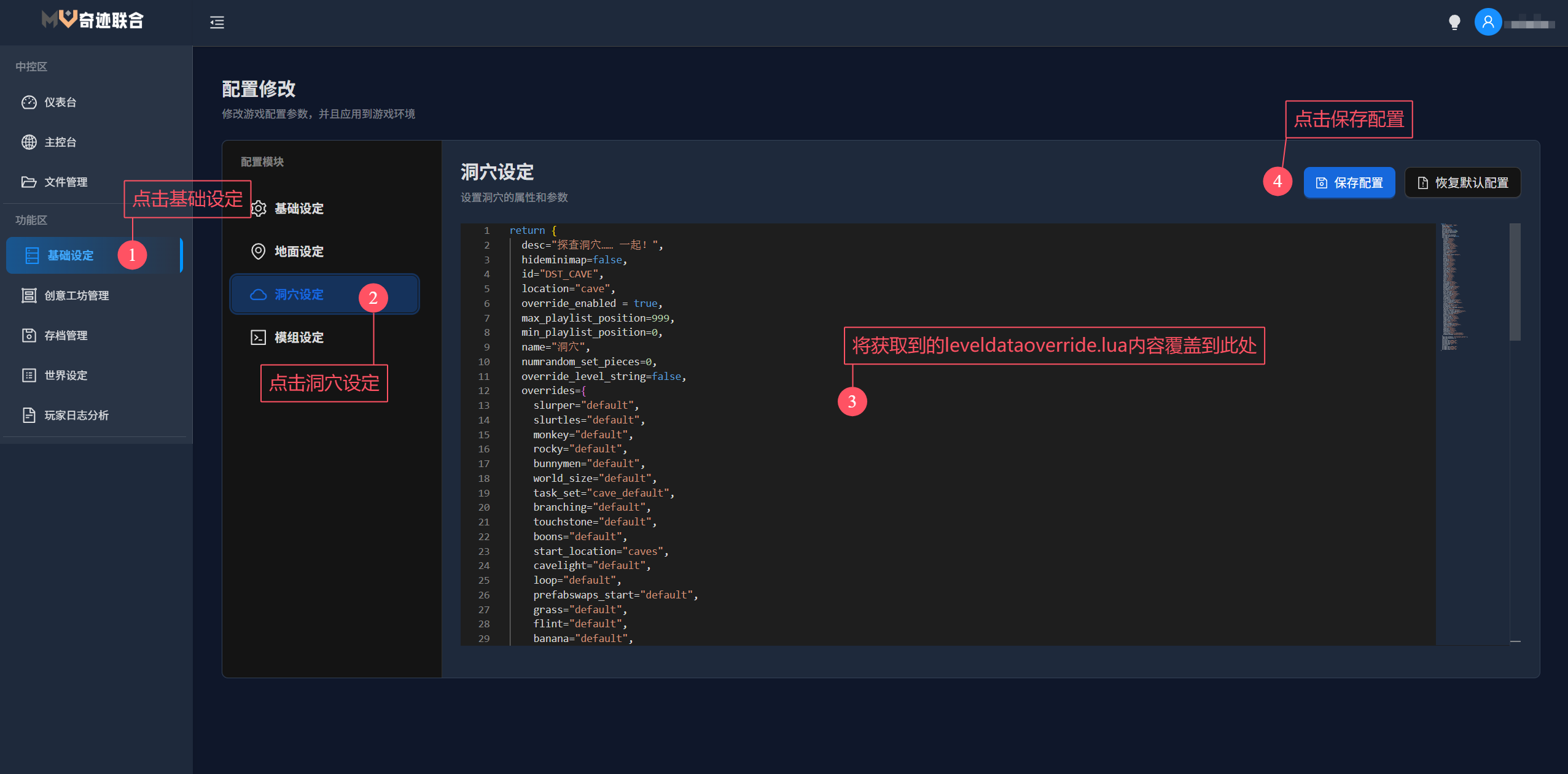Select 基础设定 in the 功能区 sidebar

click(x=70, y=255)
